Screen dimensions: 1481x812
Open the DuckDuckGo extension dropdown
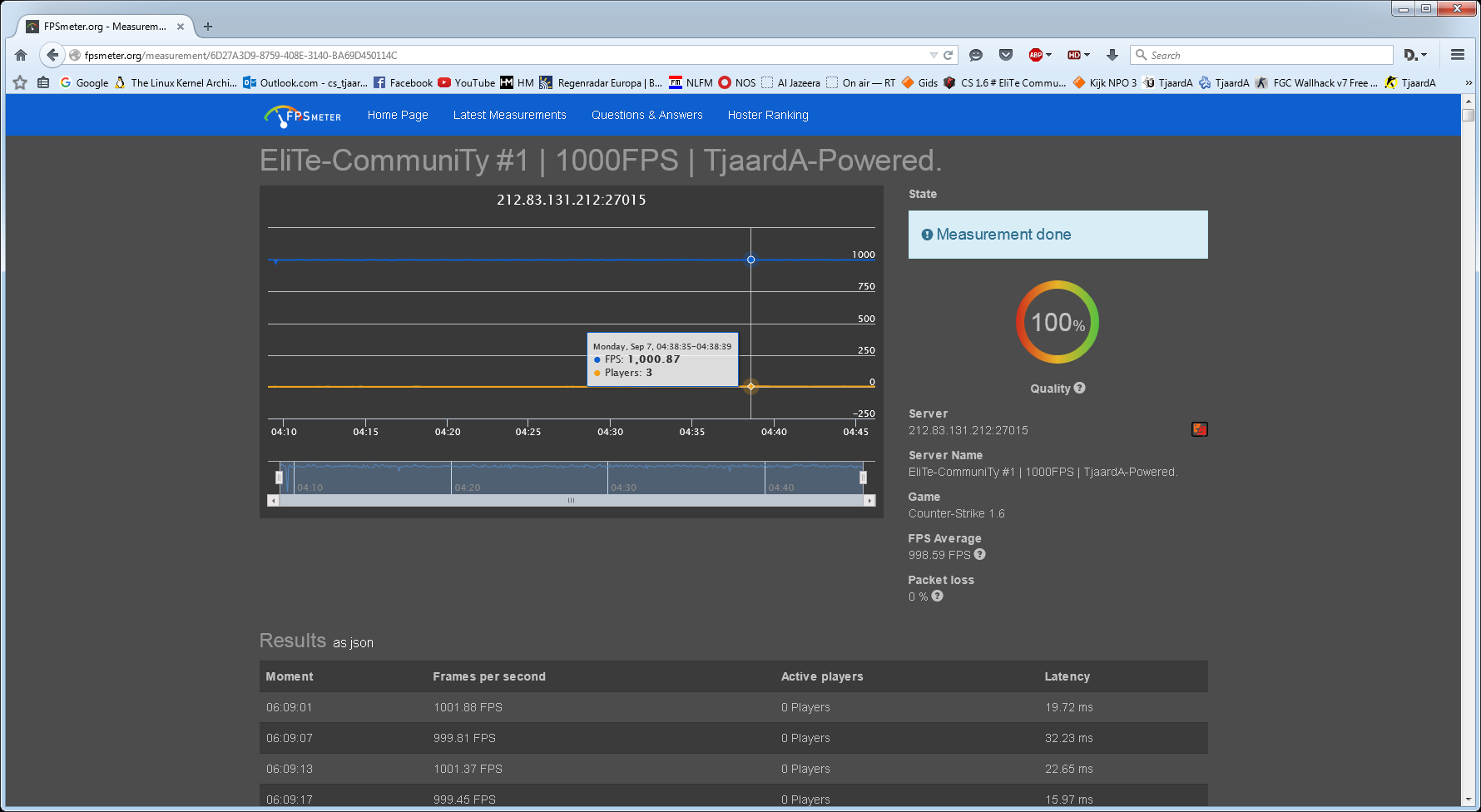coord(1415,55)
